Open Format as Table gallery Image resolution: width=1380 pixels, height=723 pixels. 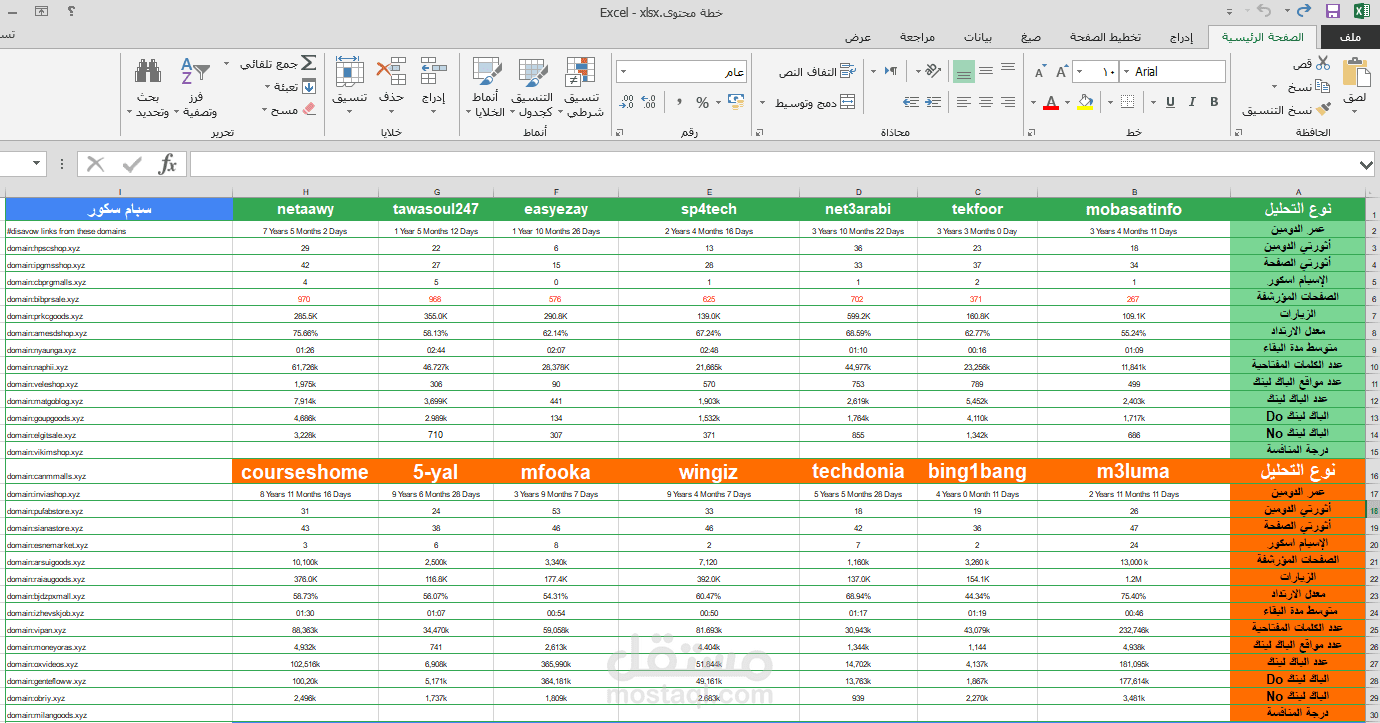pos(532,88)
